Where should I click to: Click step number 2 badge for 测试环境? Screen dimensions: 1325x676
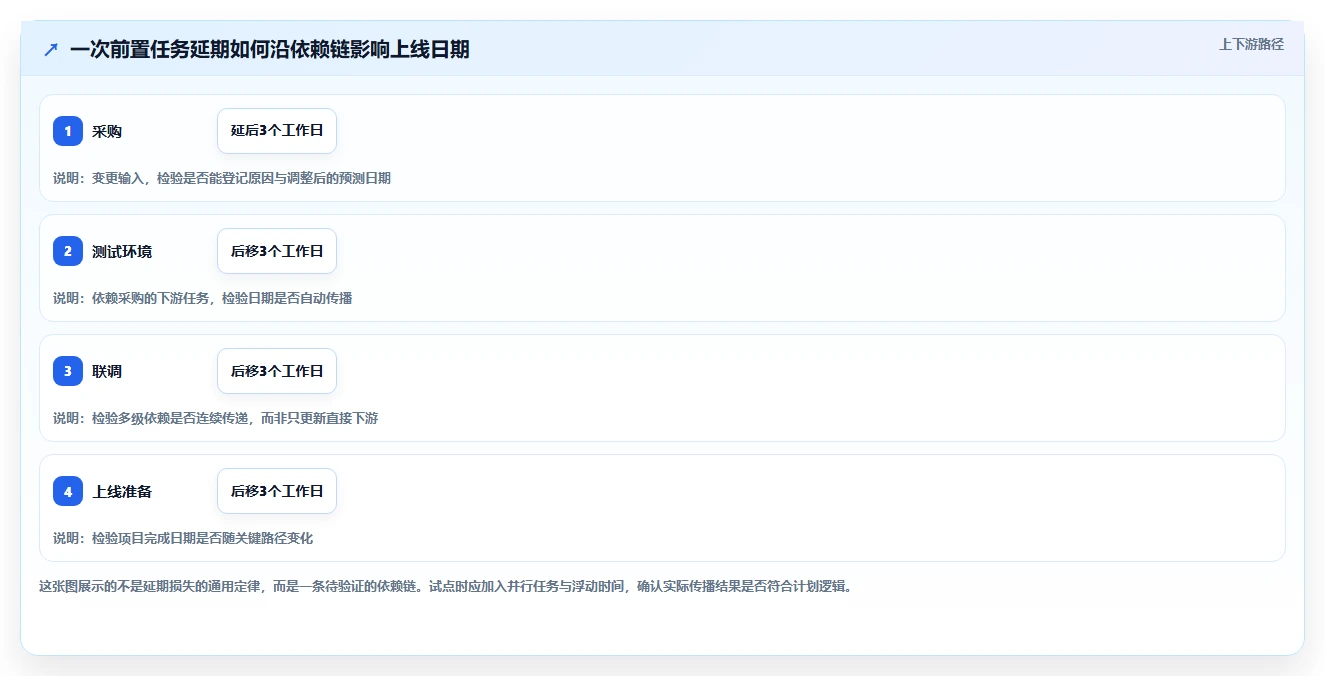68,251
